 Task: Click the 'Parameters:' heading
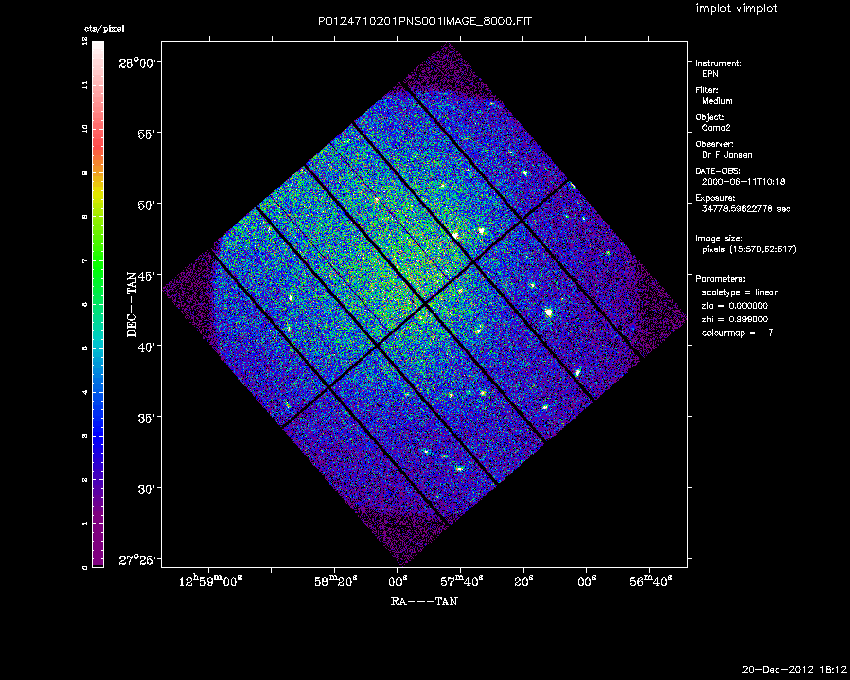pos(720,279)
